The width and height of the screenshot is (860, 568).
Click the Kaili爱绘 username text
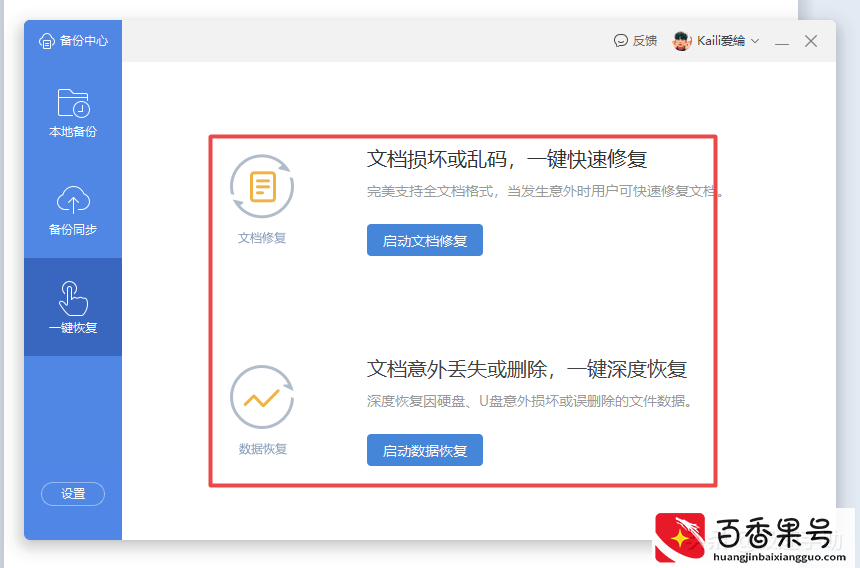[x=721, y=41]
